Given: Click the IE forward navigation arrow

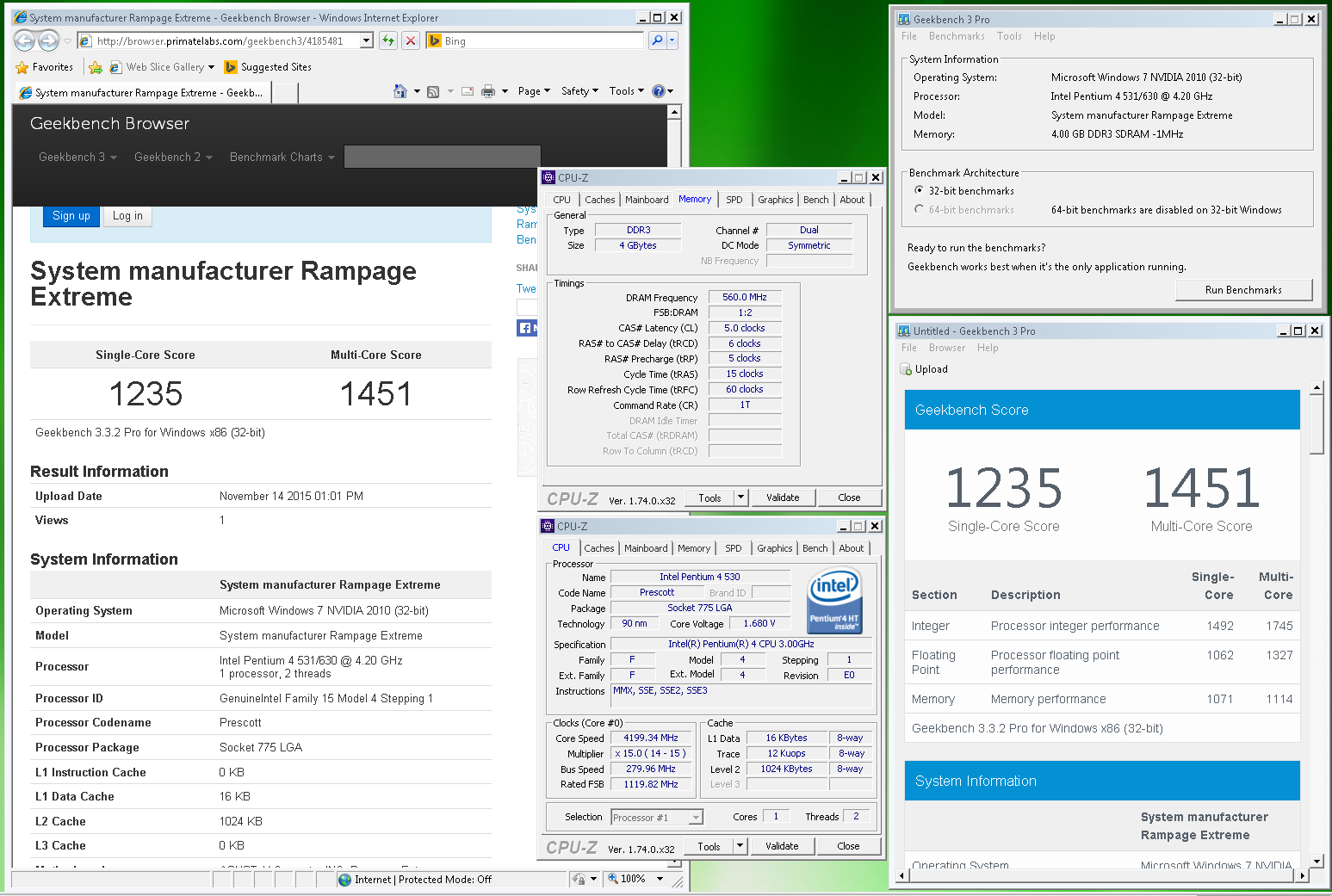Looking at the screenshot, I should (49, 40).
